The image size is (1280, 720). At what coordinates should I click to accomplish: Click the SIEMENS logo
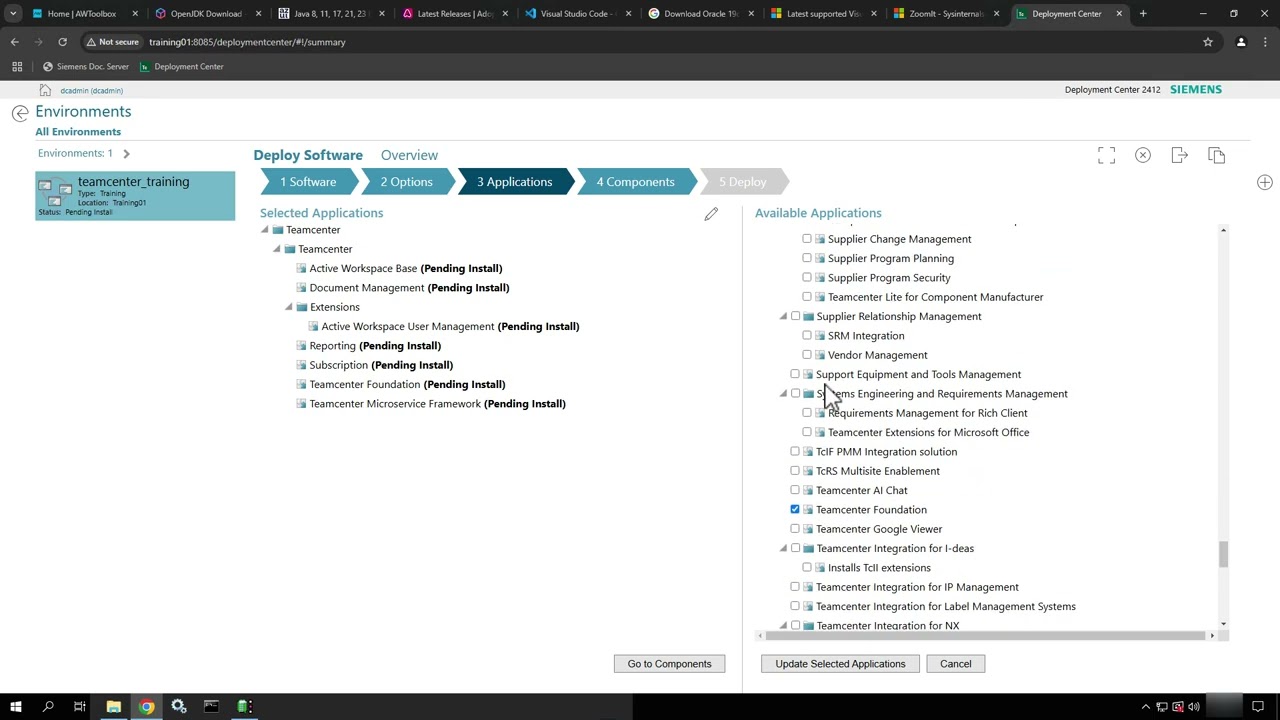(x=1196, y=90)
